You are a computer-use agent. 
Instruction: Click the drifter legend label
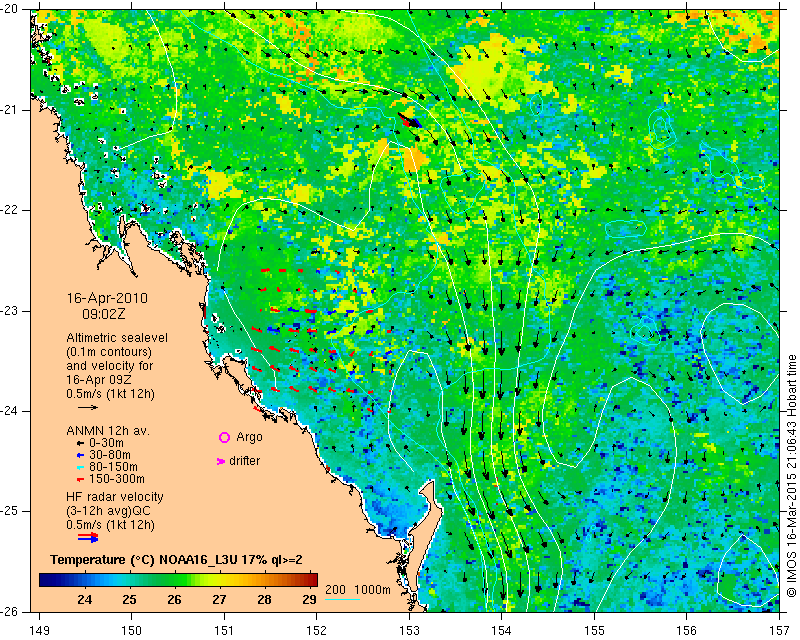tap(244, 461)
